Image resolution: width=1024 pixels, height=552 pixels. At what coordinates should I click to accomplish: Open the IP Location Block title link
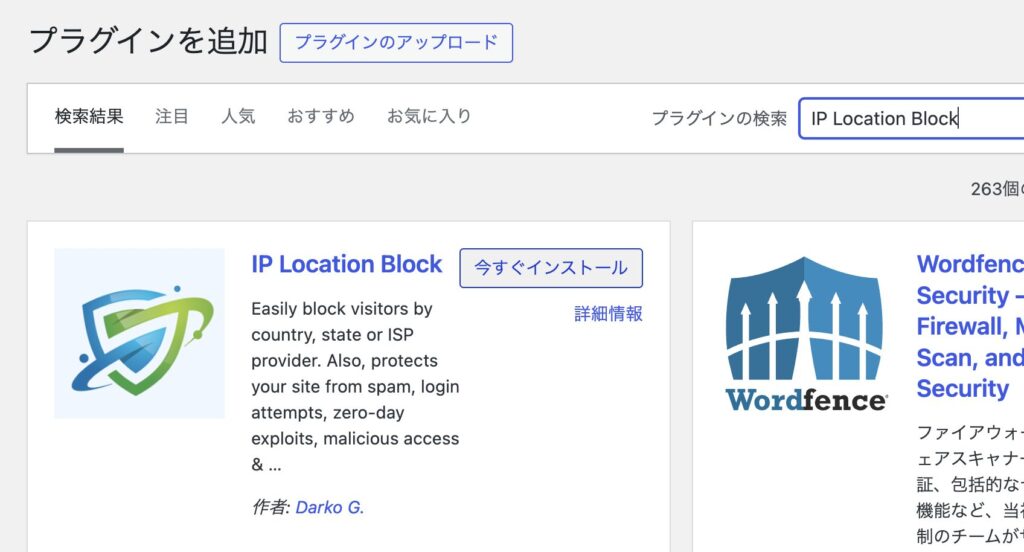coord(346,264)
